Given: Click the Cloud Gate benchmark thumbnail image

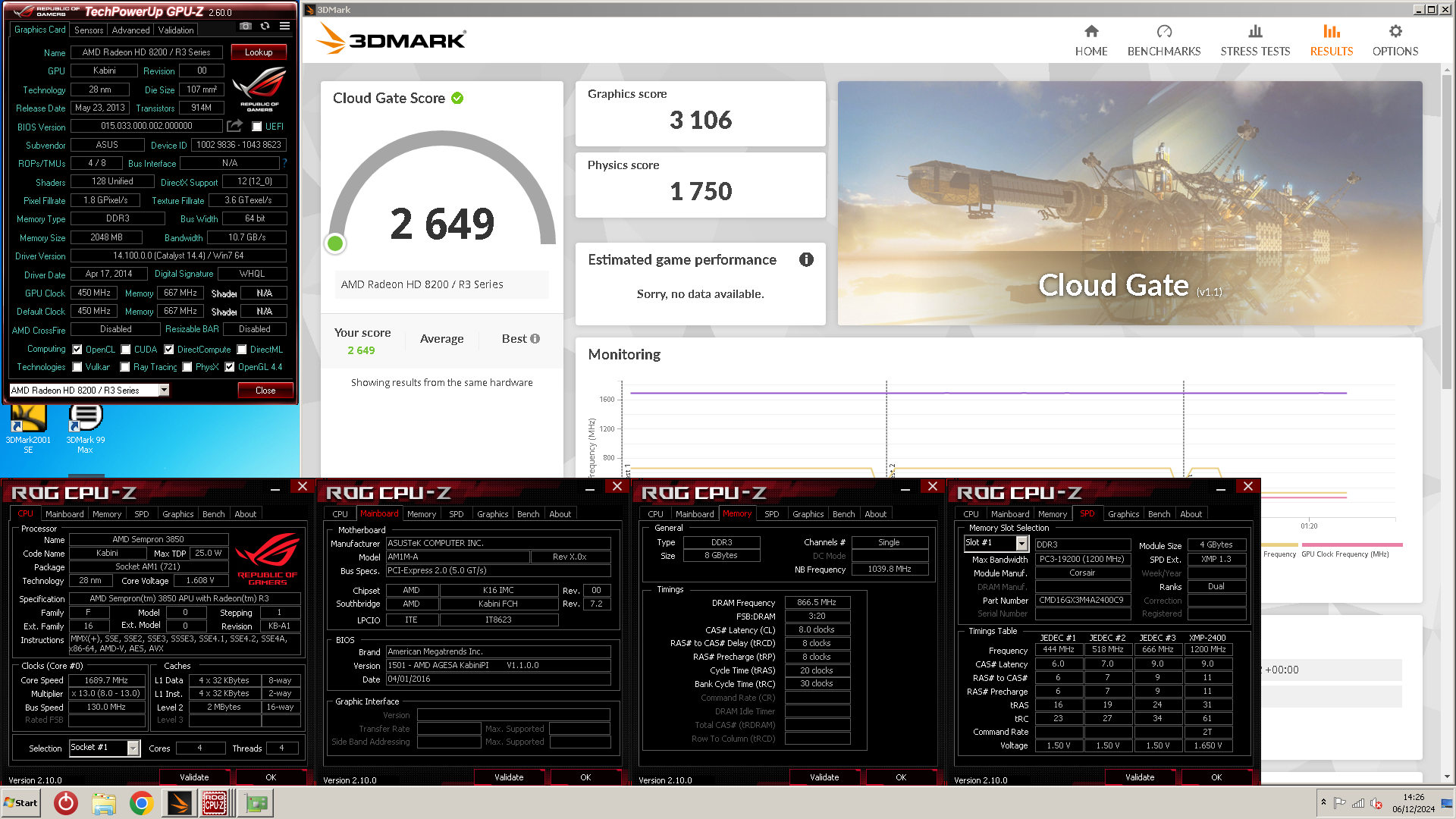Looking at the screenshot, I should point(1130,203).
